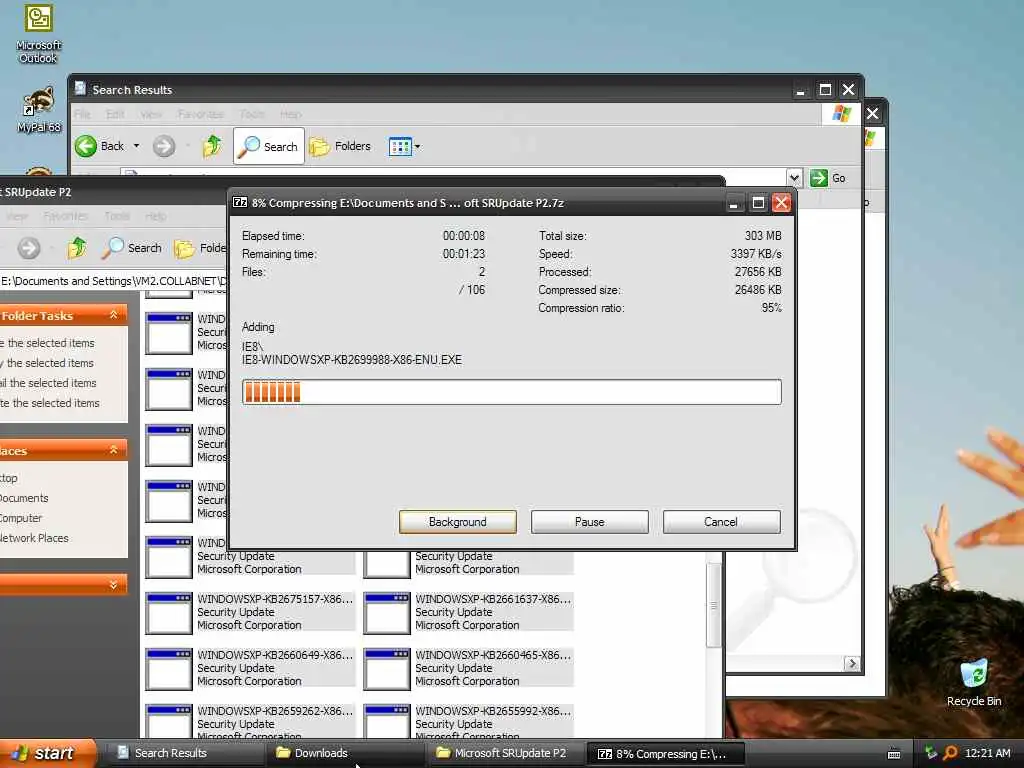This screenshot has height=768, width=1024.
Task: Collapse the Other Places panel
Action: click(x=114, y=450)
